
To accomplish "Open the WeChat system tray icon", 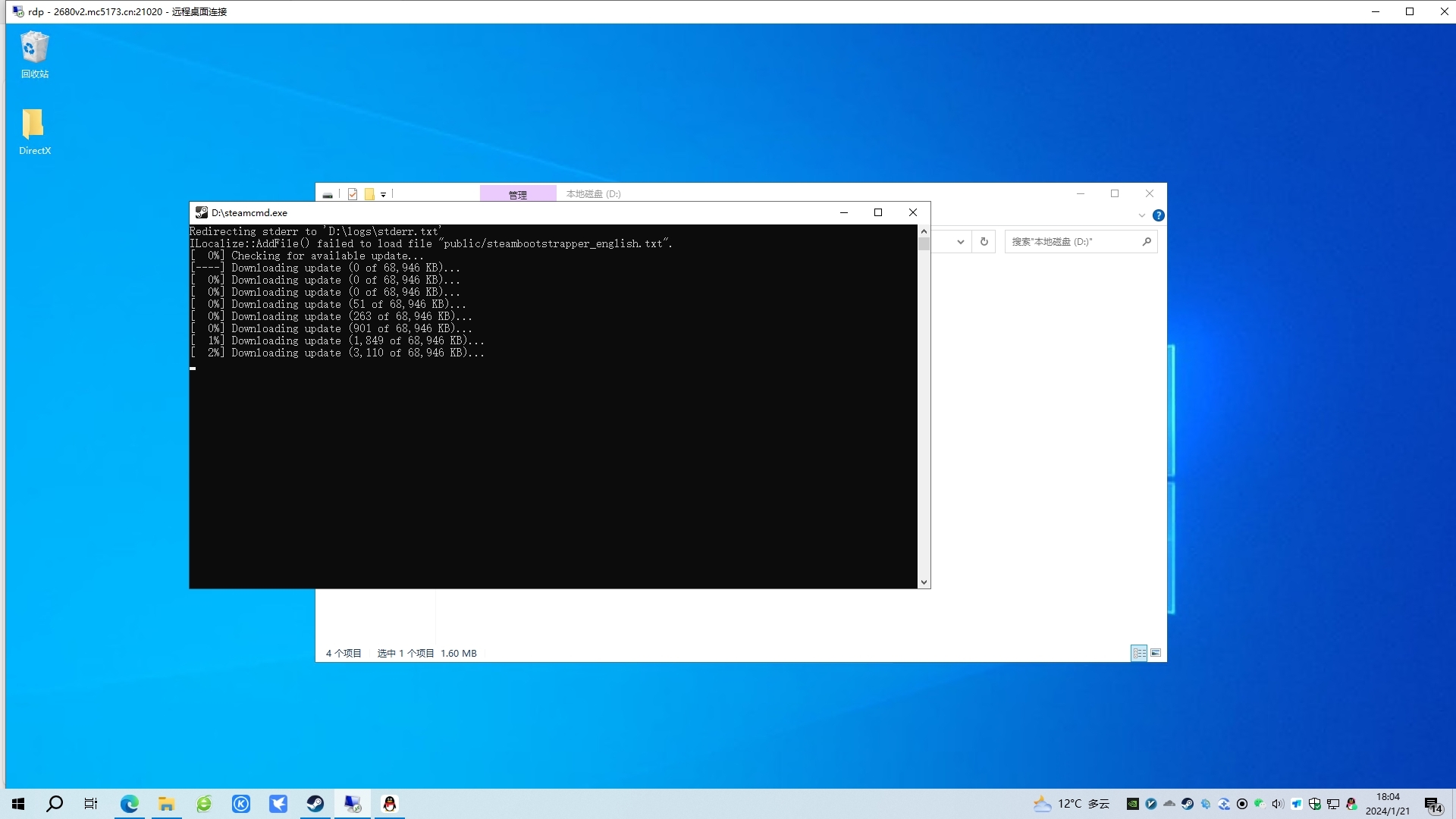I will [x=1260, y=804].
